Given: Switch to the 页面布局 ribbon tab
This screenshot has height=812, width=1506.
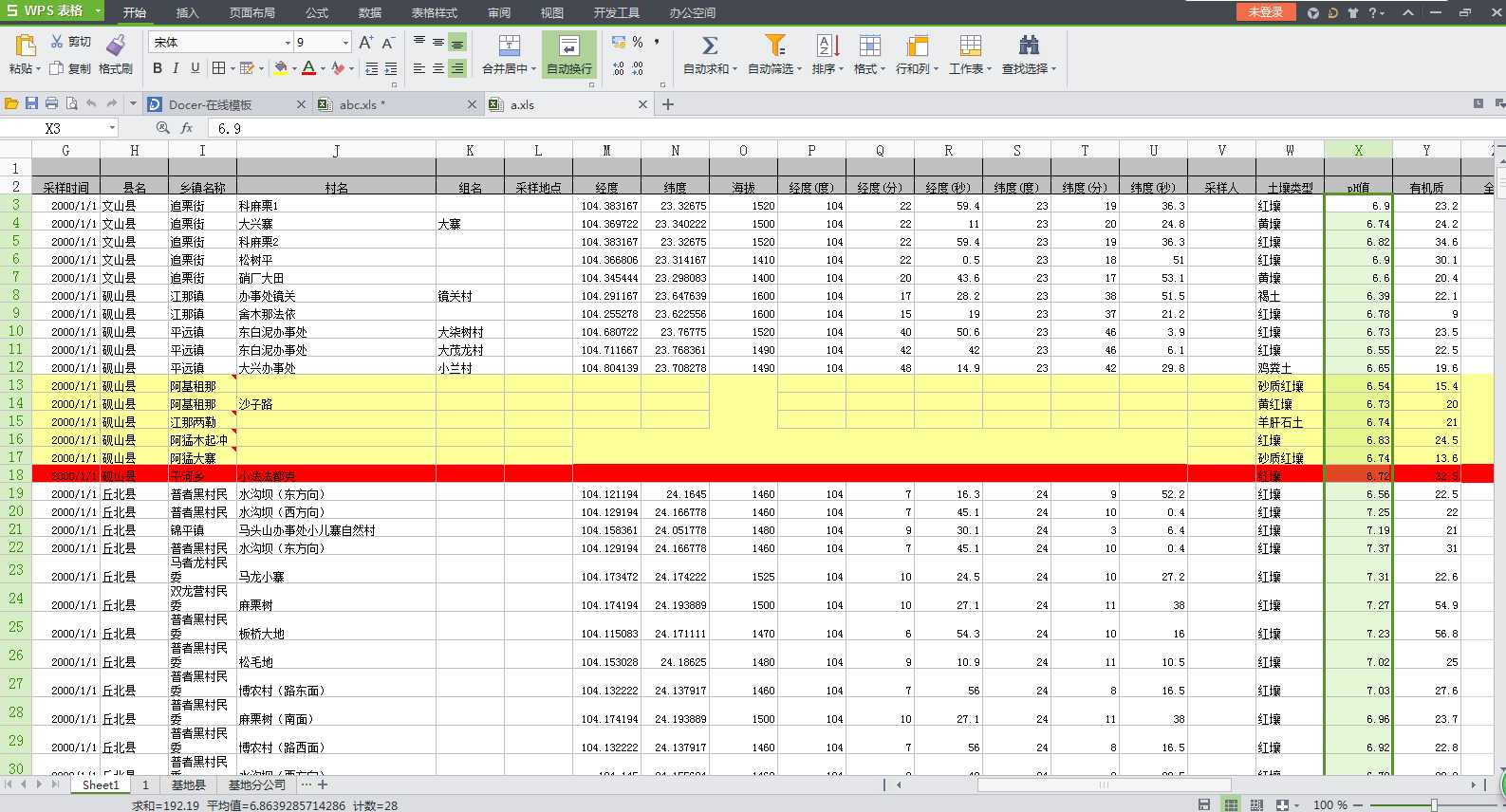Looking at the screenshot, I should pos(252,12).
